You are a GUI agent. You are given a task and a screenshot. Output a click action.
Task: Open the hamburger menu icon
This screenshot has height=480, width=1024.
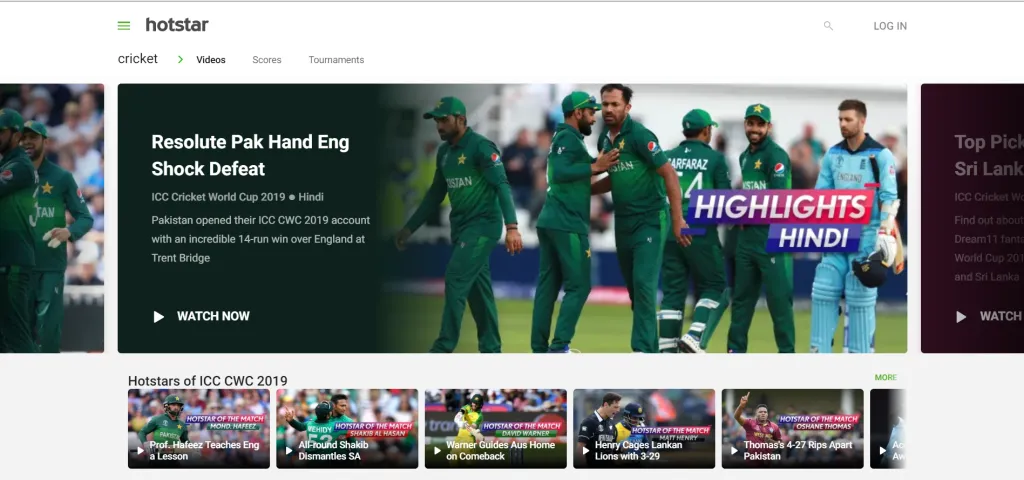[x=123, y=26]
